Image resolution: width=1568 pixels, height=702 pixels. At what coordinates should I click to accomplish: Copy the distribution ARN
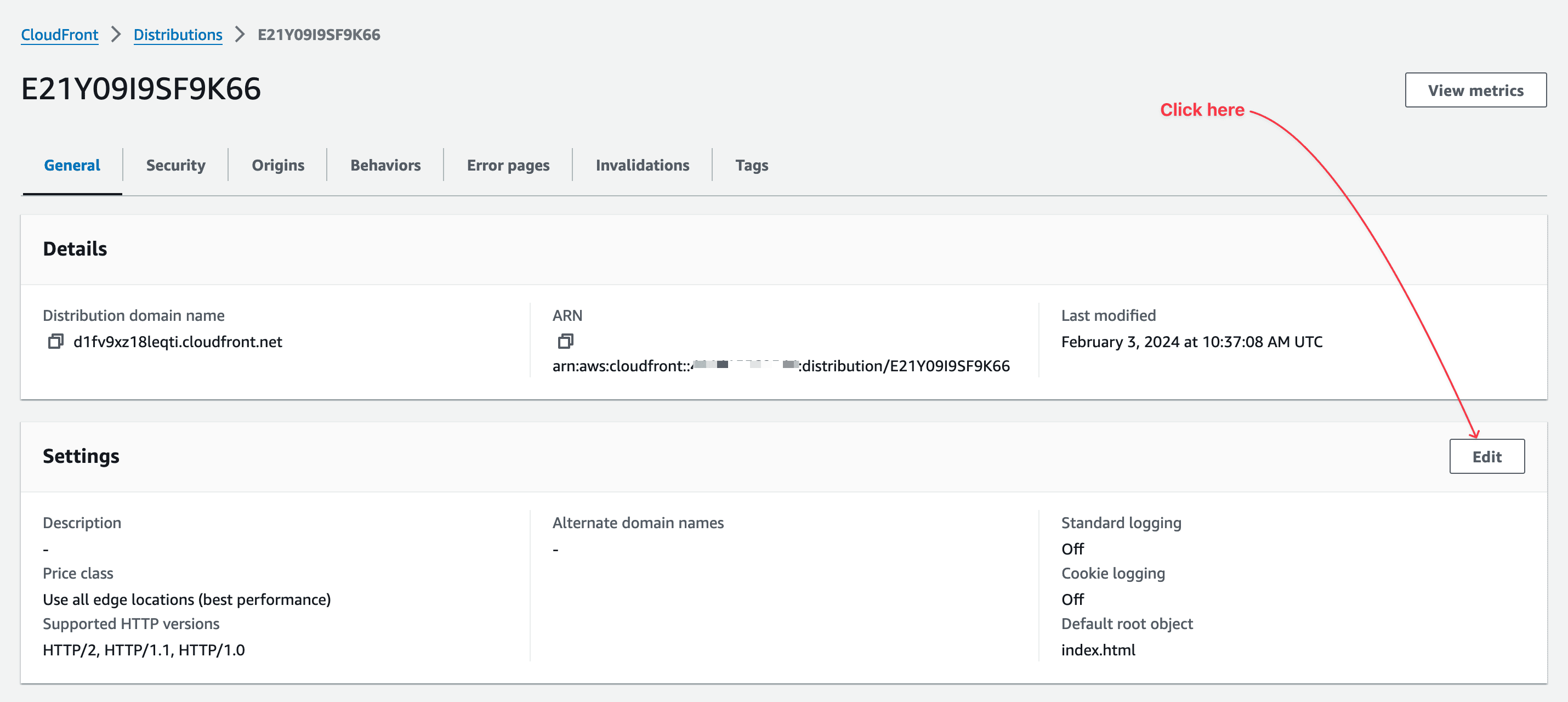pyautogui.click(x=566, y=342)
